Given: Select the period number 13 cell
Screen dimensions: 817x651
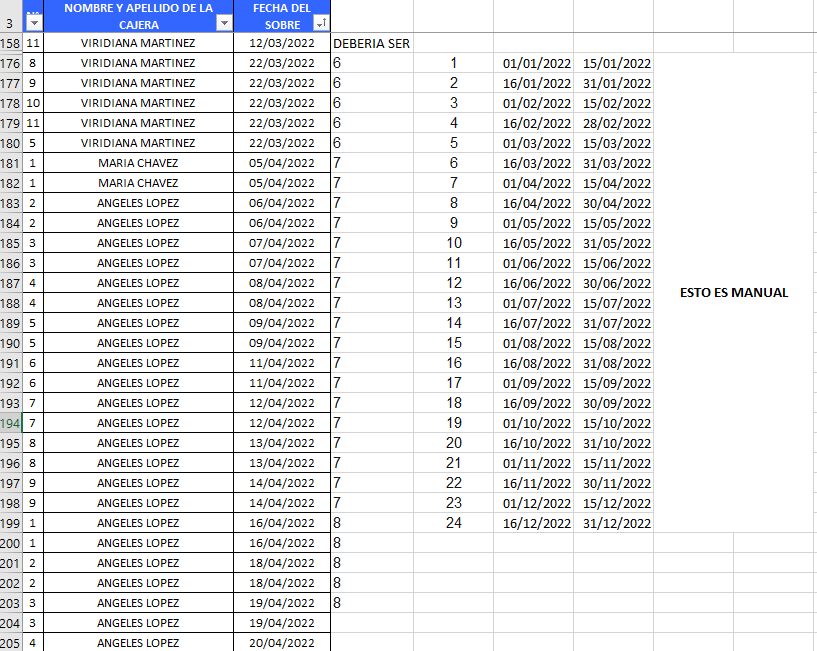Looking at the screenshot, I should click(454, 303).
